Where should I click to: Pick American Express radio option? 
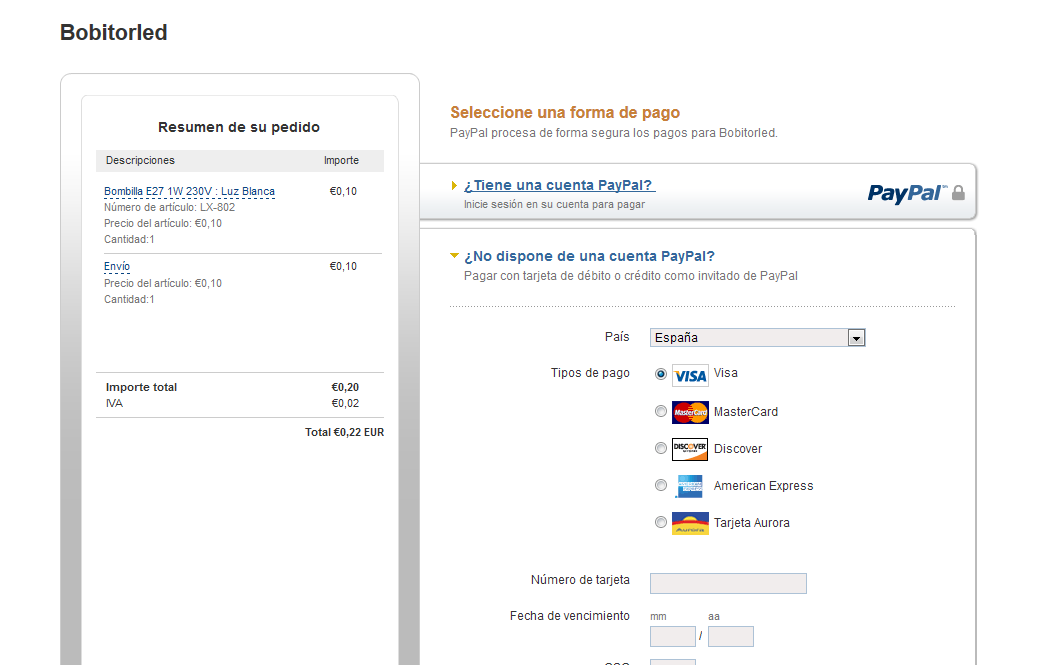click(661, 485)
